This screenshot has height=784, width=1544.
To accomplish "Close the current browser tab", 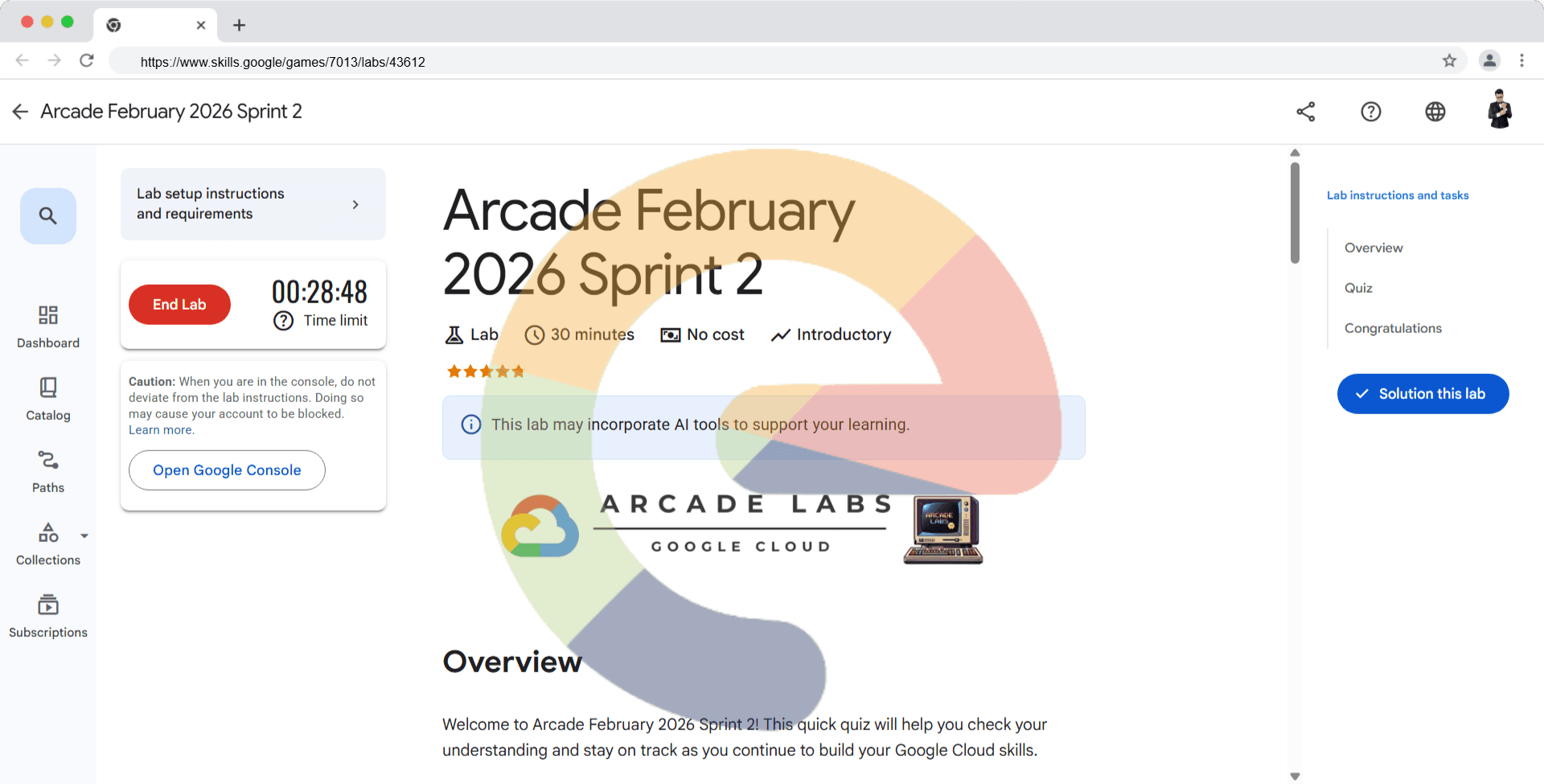I will point(201,25).
